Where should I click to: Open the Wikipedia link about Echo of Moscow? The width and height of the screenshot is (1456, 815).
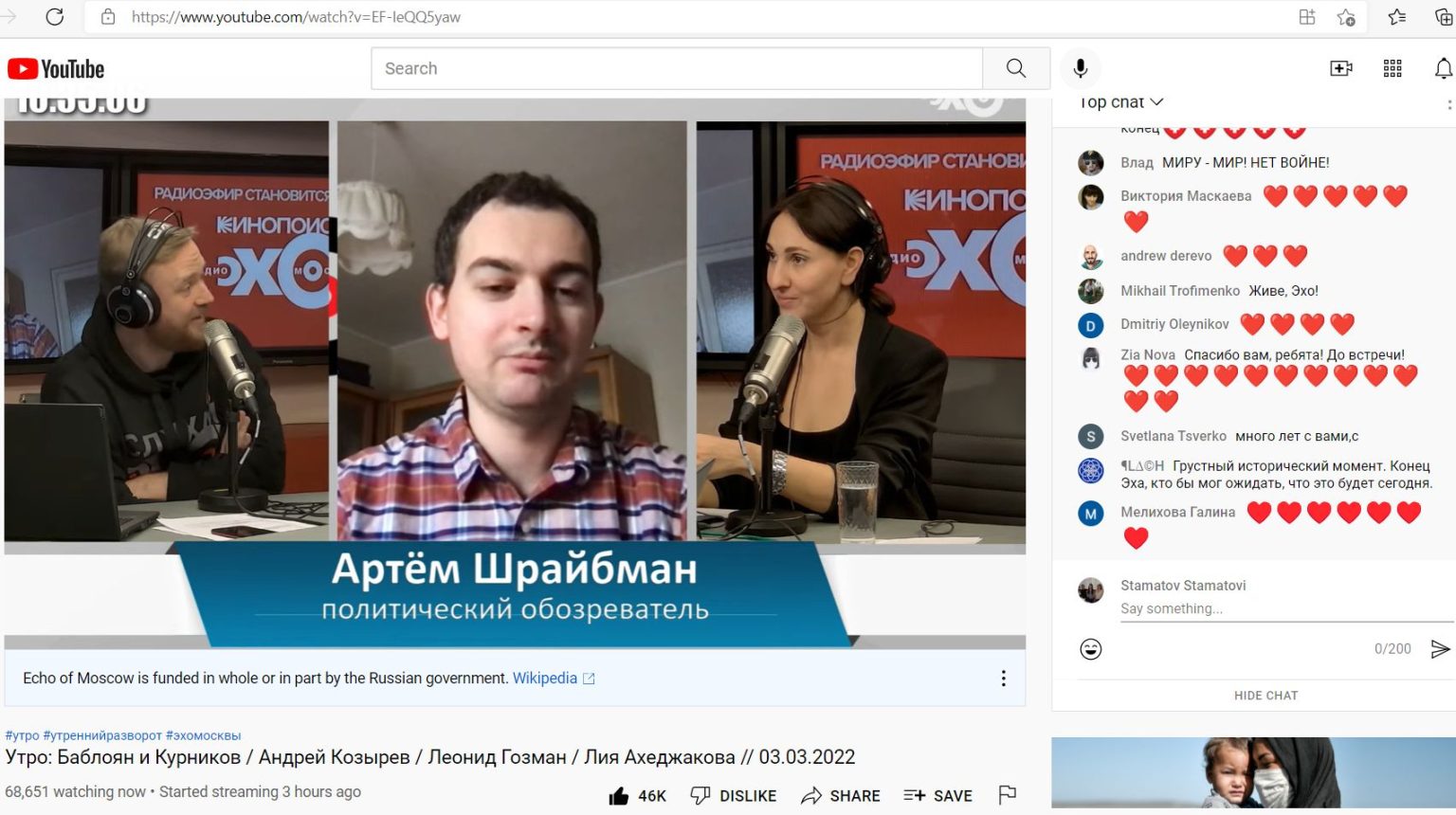click(x=545, y=679)
